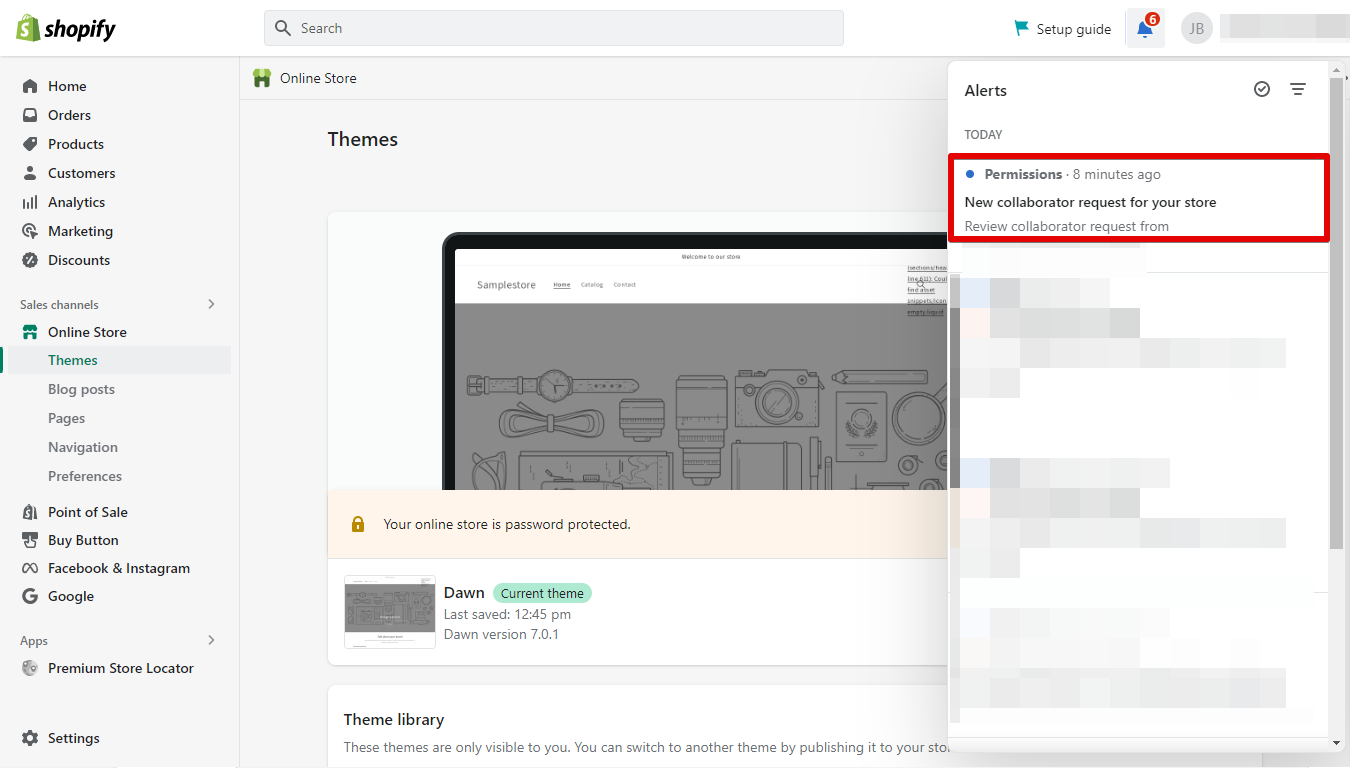
Task: Select Blog posts under Online Store
Action: pyautogui.click(x=81, y=388)
